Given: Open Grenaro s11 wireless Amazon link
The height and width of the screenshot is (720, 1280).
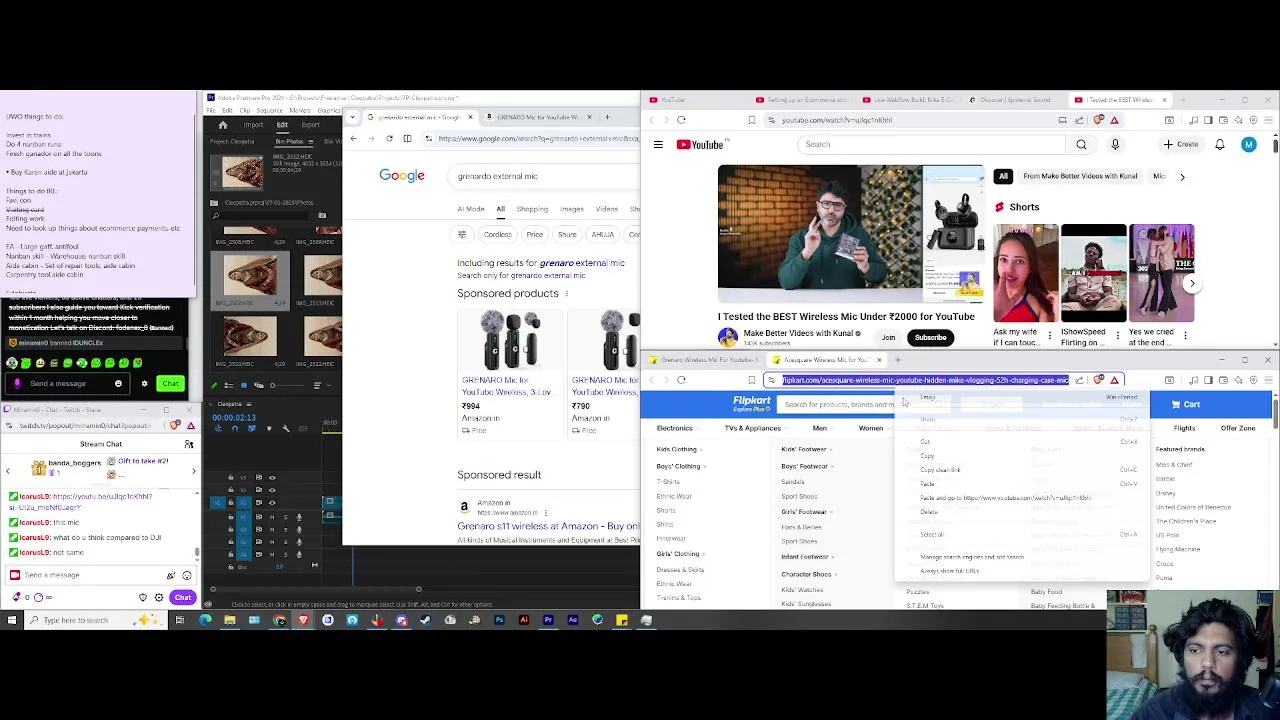Looking at the screenshot, I should (x=548, y=526).
